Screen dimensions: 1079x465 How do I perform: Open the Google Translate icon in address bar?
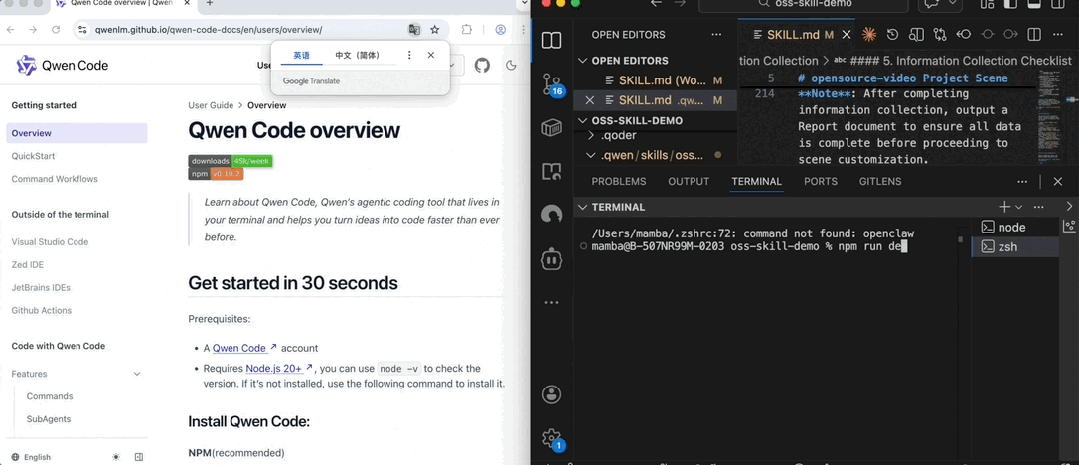tap(414, 30)
